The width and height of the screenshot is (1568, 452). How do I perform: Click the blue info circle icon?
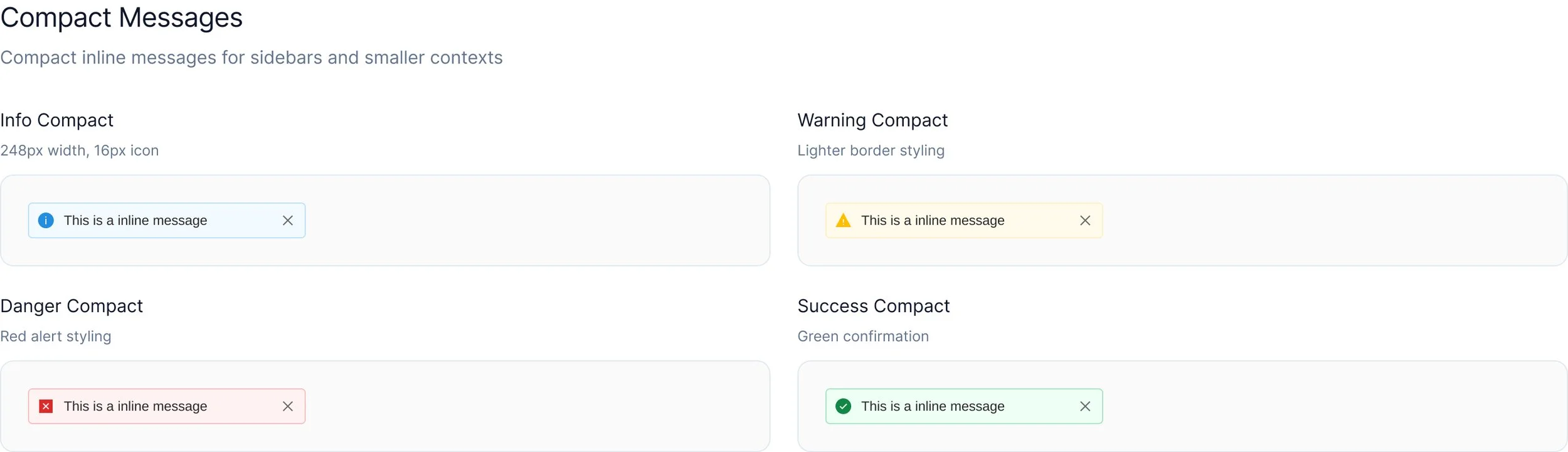pos(46,221)
